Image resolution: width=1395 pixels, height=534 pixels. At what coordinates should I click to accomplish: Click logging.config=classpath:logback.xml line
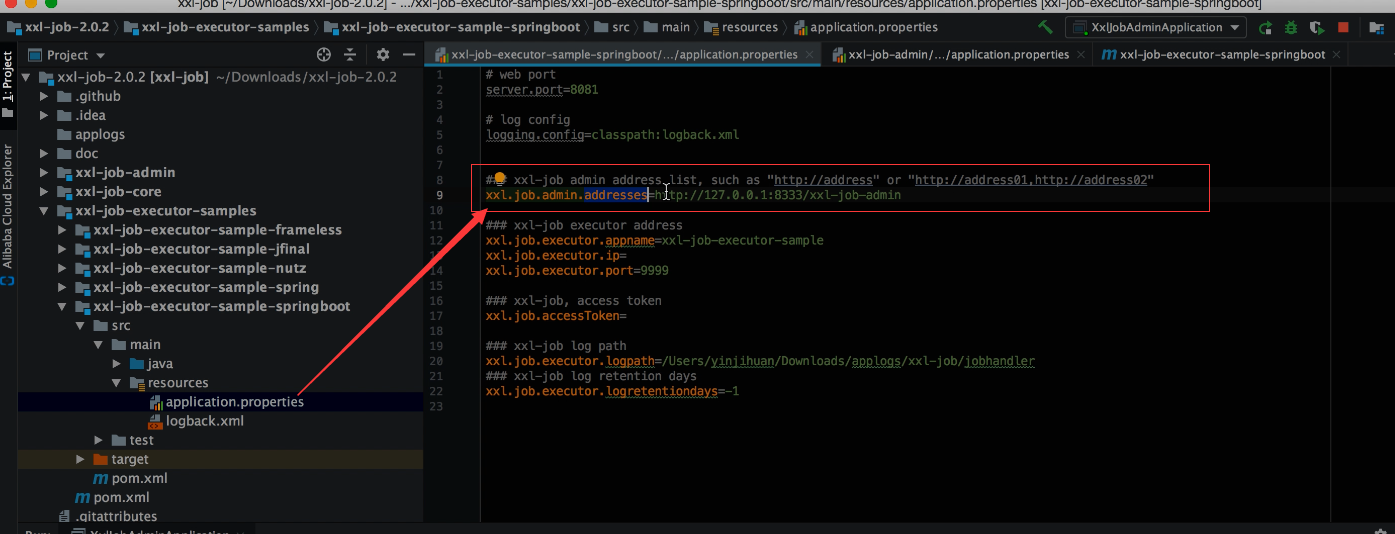tap(612, 134)
